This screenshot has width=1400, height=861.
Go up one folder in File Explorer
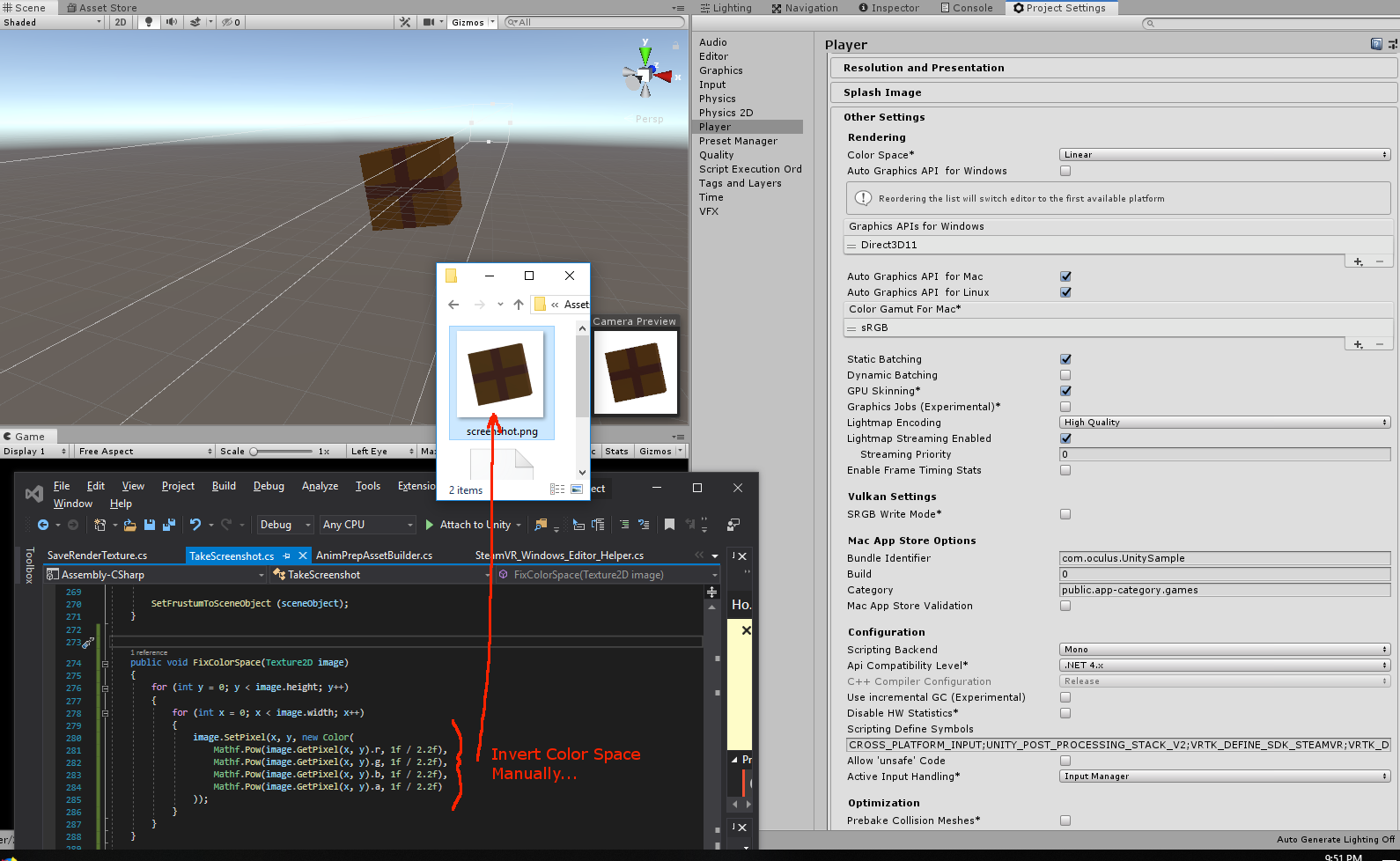tap(519, 305)
